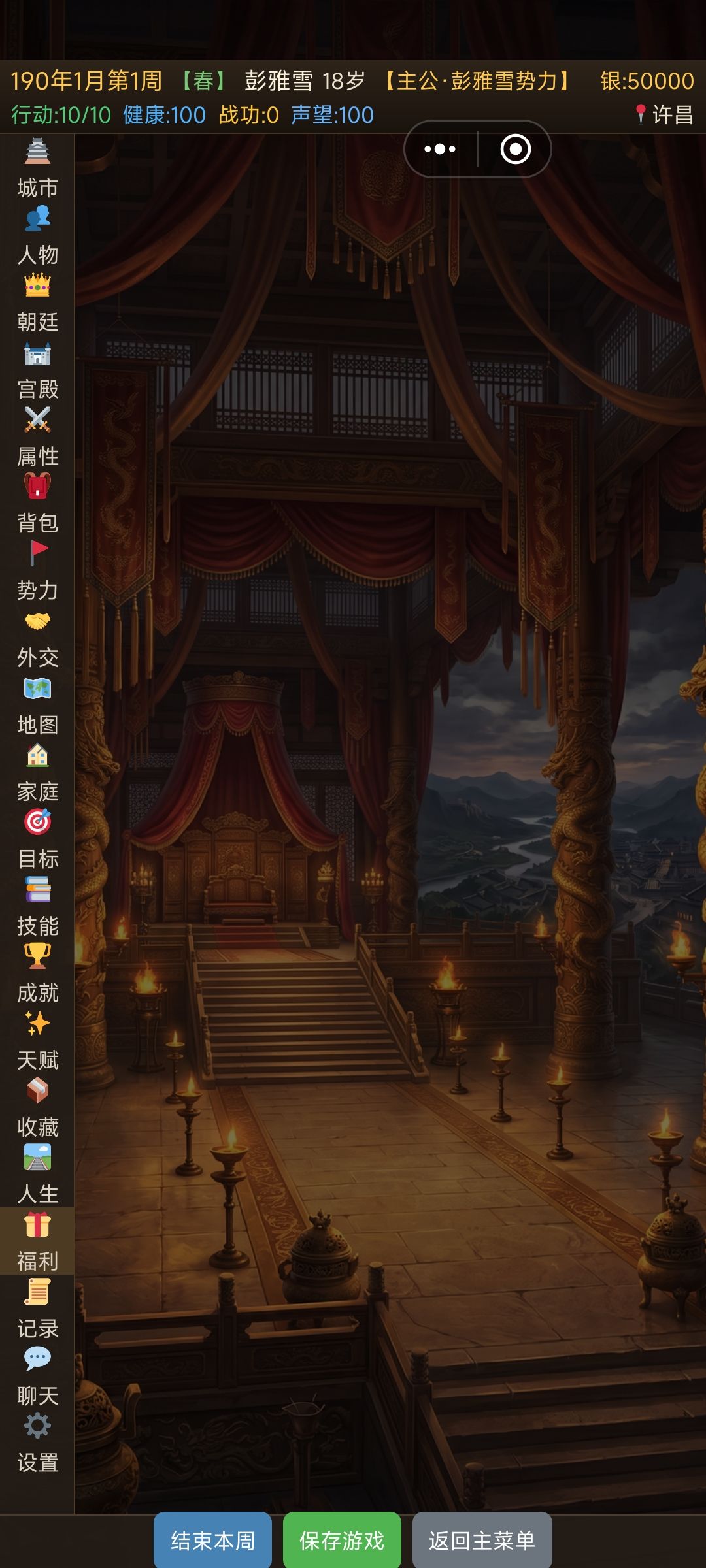Open the mini program three-dot menu

click(440, 149)
